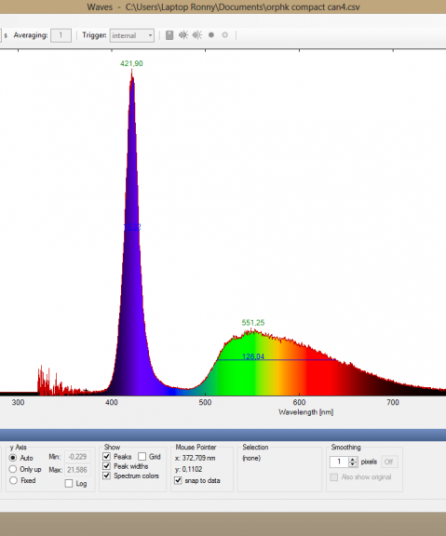Toggle the Peaks checkbox

click(107, 456)
